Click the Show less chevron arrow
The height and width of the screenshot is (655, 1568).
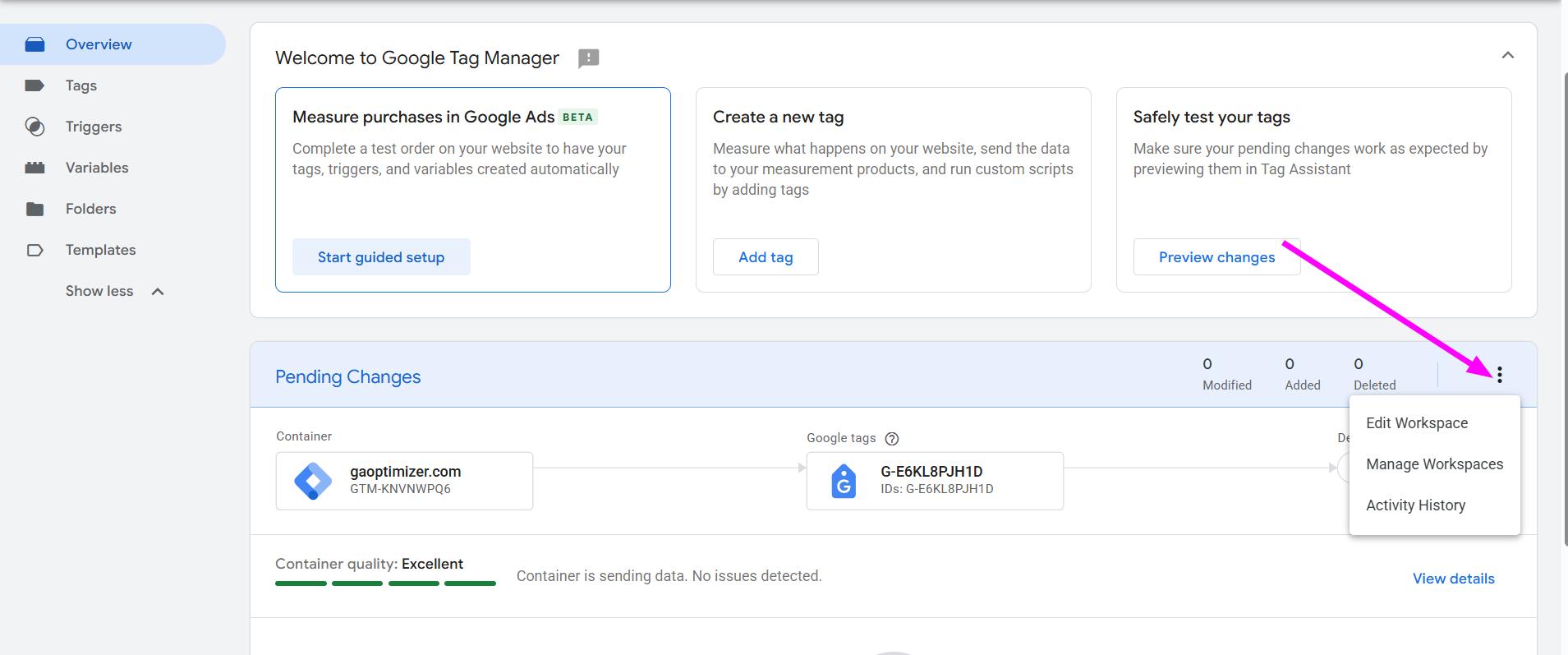[158, 292]
